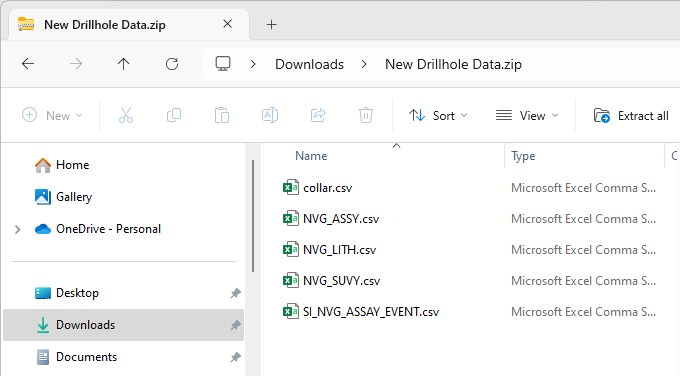680x376 pixels.
Task: Click the Share icon in toolbar
Action: pyautogui.click(x=318, y=115)
